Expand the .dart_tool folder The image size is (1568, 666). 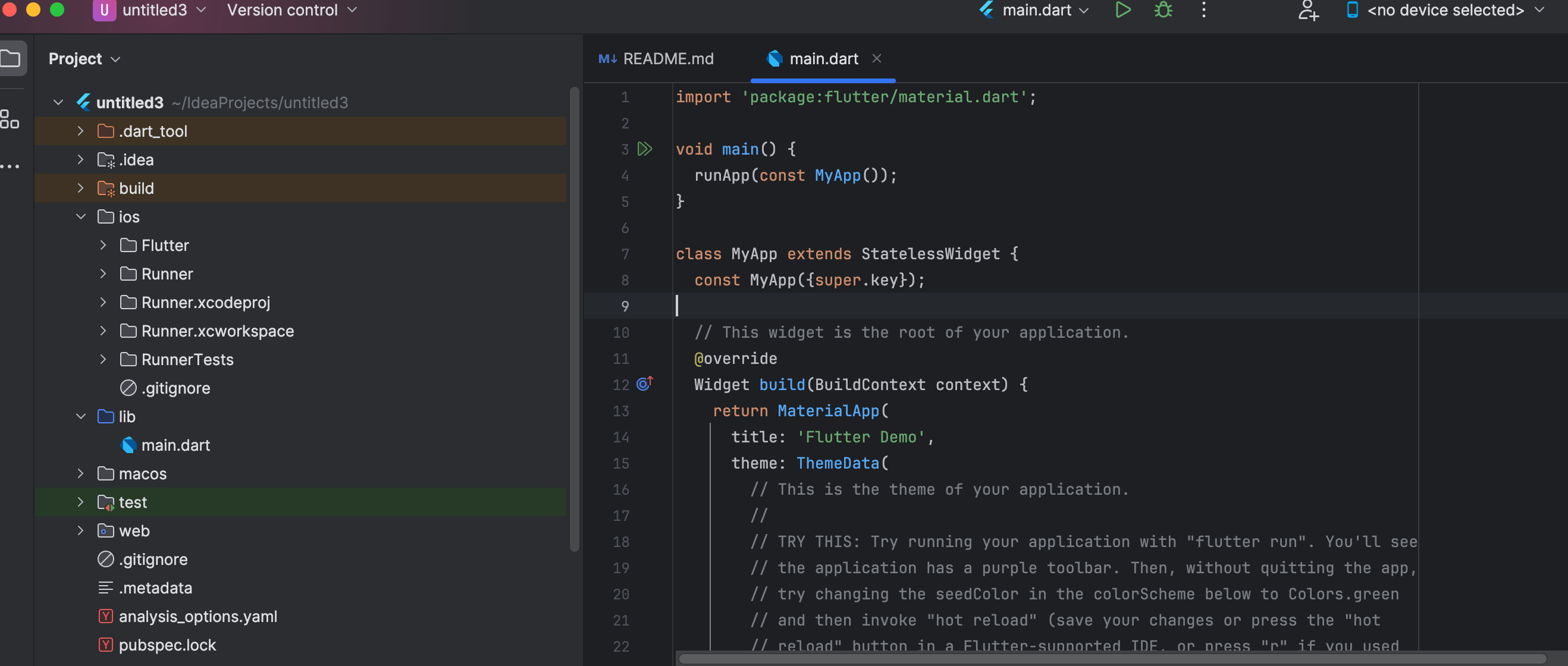[81, 131]
